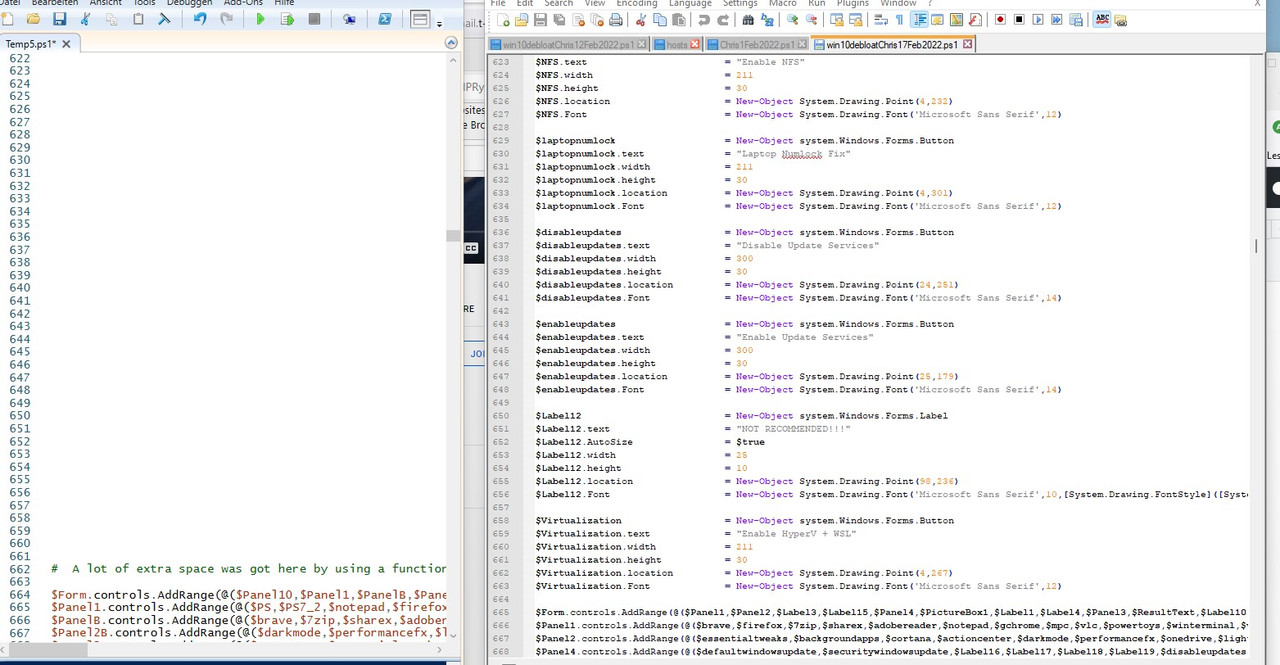
Task: Click line number 650 in Notepad++ margin
Action: pyautogui.click(x=501, y=416)
